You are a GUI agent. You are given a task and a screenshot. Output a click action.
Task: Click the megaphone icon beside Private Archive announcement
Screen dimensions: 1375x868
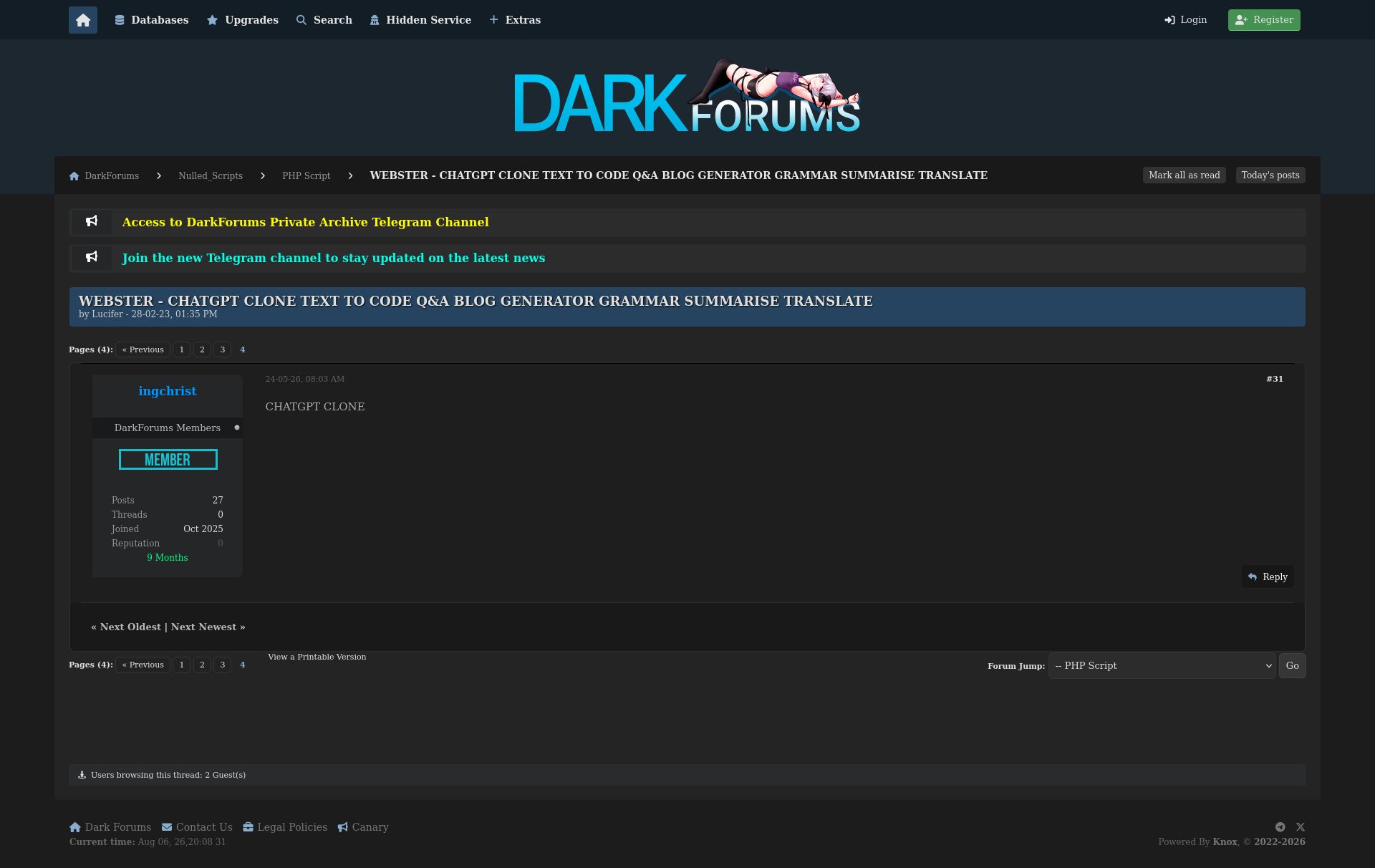click(x=92, y=222)
